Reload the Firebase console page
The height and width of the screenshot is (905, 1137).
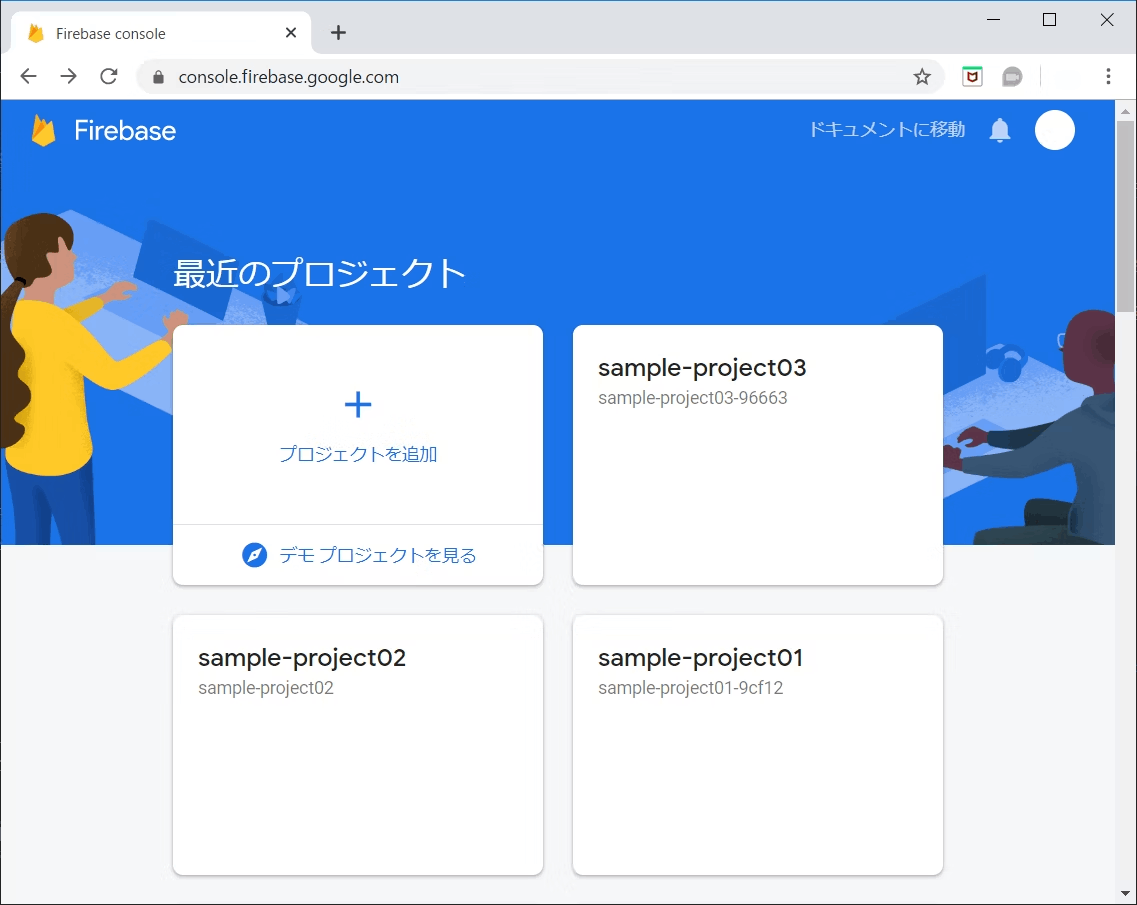click(109, 76)
